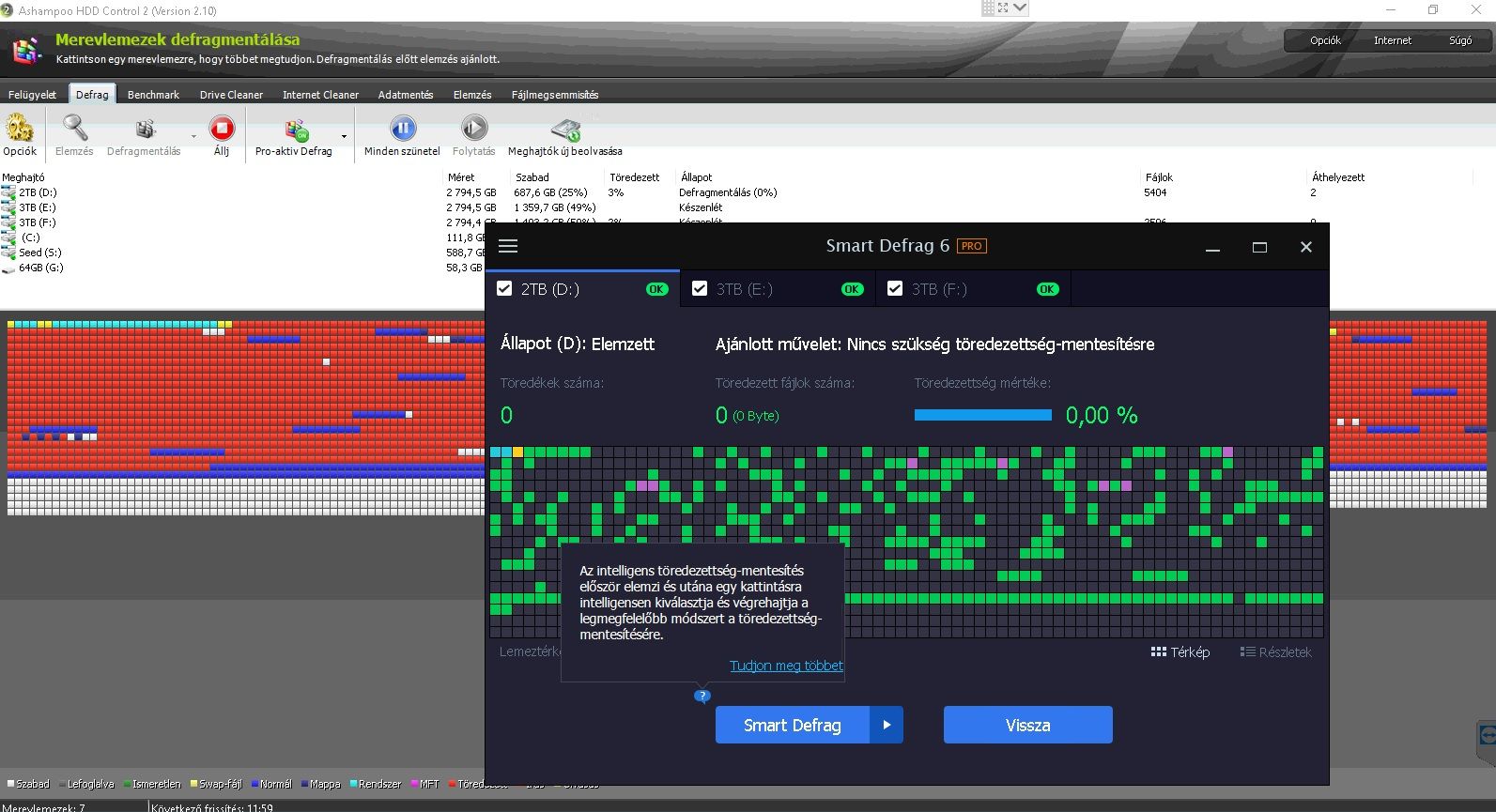
Task: Open the Defragmentálás dropdown arrow
Action: pos(193,136)
